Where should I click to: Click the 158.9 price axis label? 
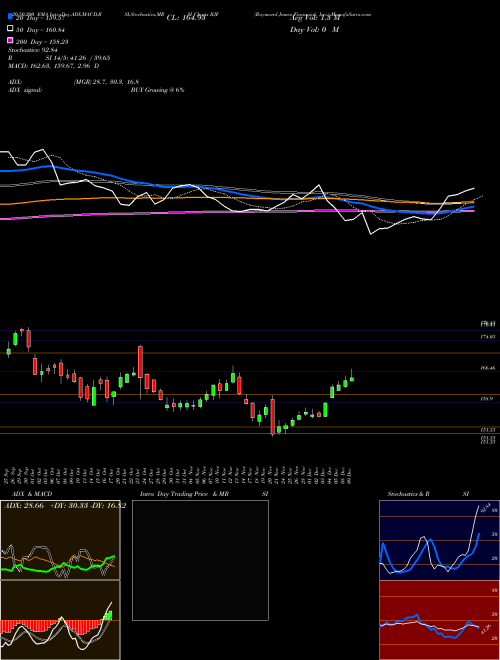pyautogui.click(x=487, y=399)
